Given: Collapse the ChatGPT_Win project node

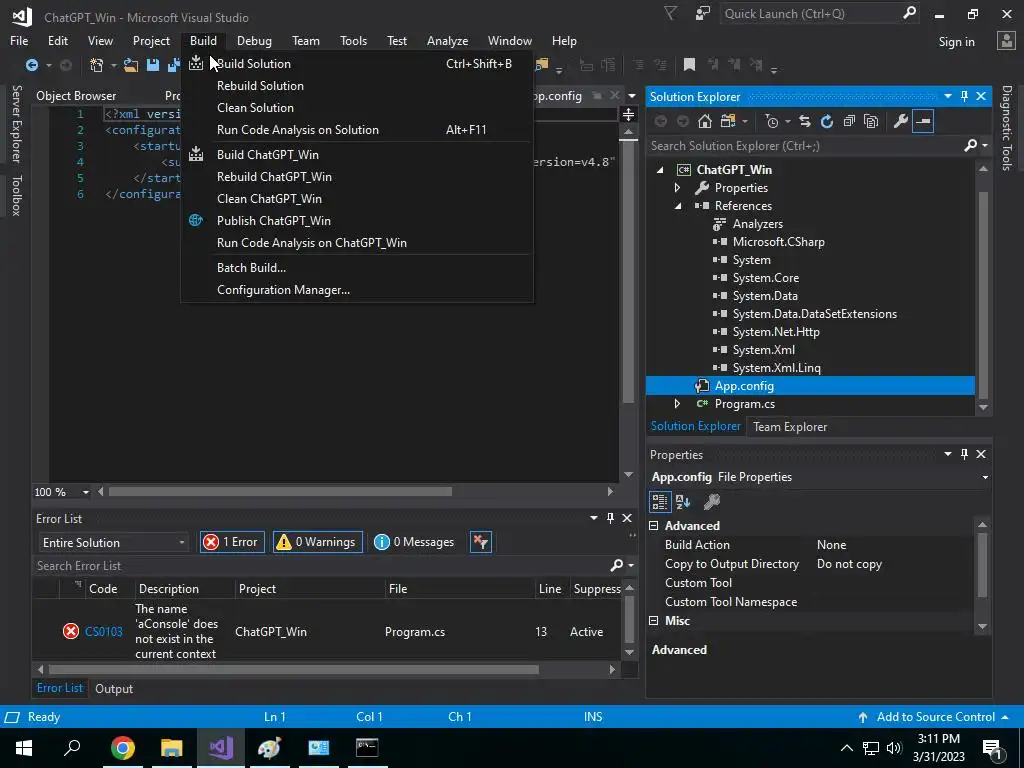Looking at the screenshot, I should pyautogui.click(x=660, y=170).
